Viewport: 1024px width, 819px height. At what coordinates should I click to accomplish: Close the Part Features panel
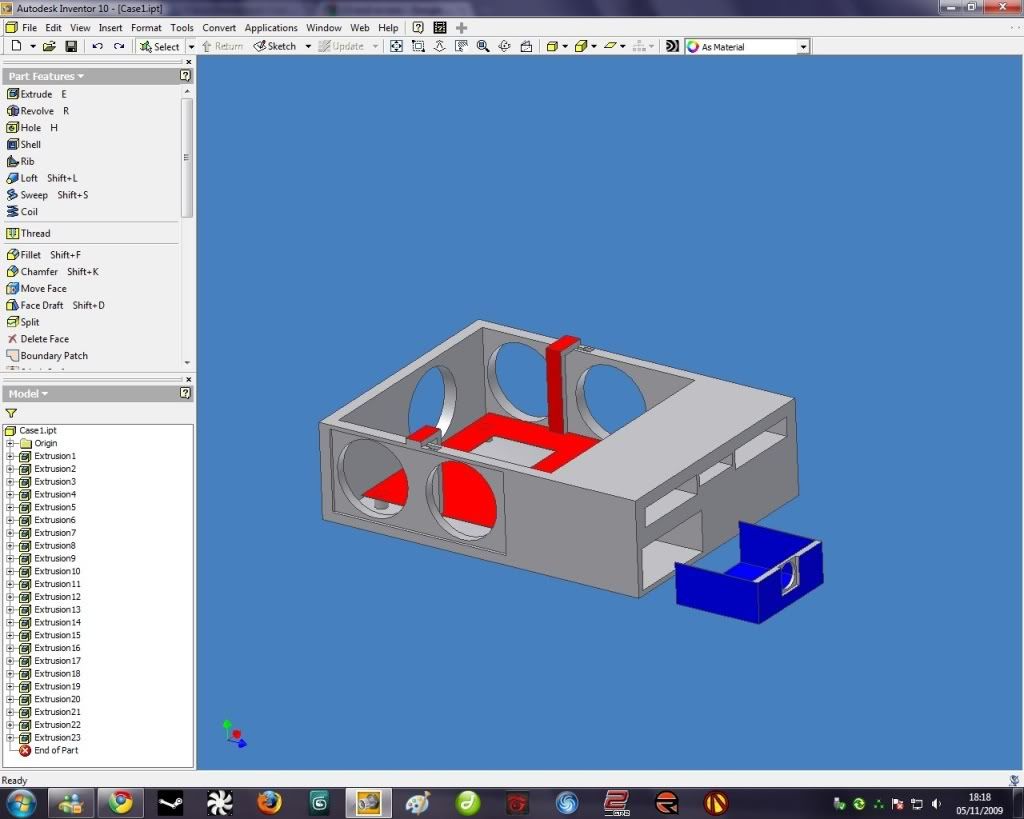[189, 62]
